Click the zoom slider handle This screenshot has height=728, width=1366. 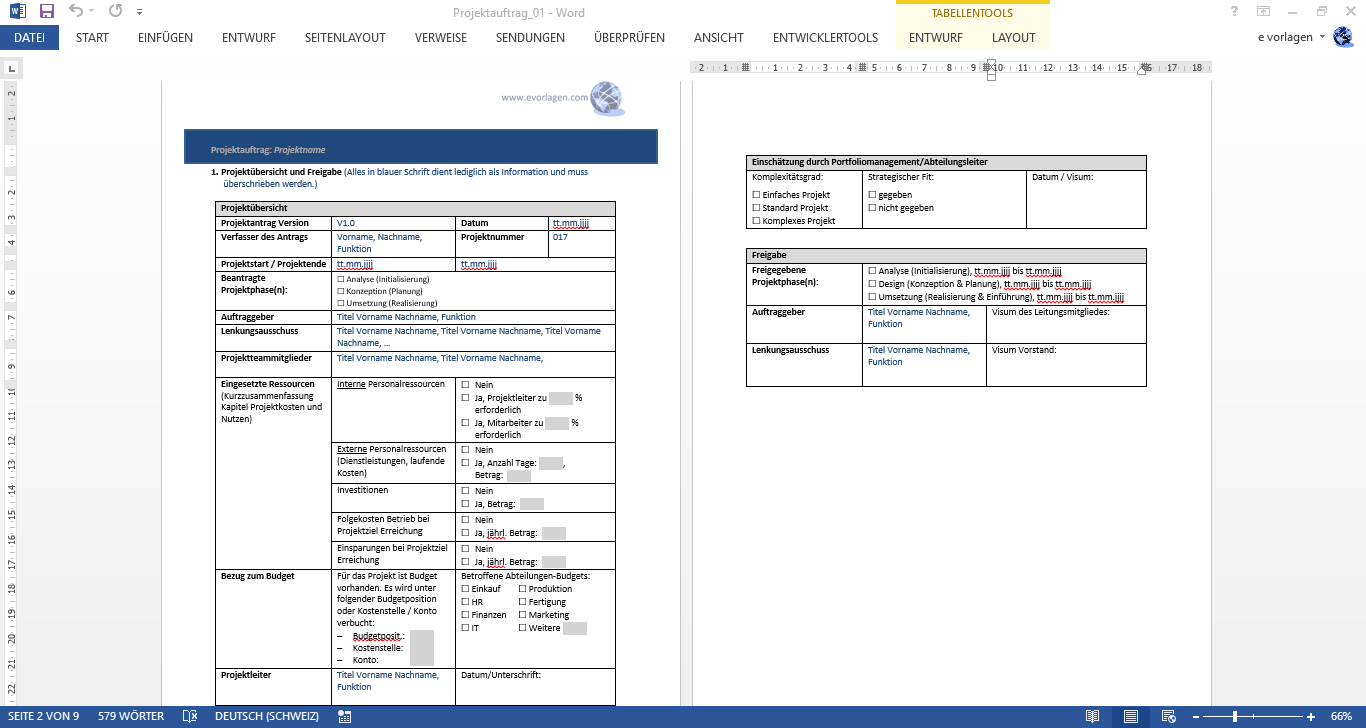[1236, 717]
